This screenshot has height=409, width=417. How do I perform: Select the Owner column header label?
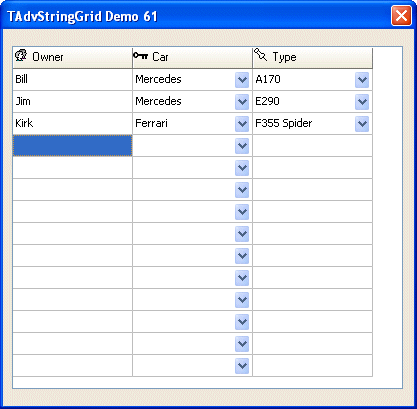click(48, 57)
